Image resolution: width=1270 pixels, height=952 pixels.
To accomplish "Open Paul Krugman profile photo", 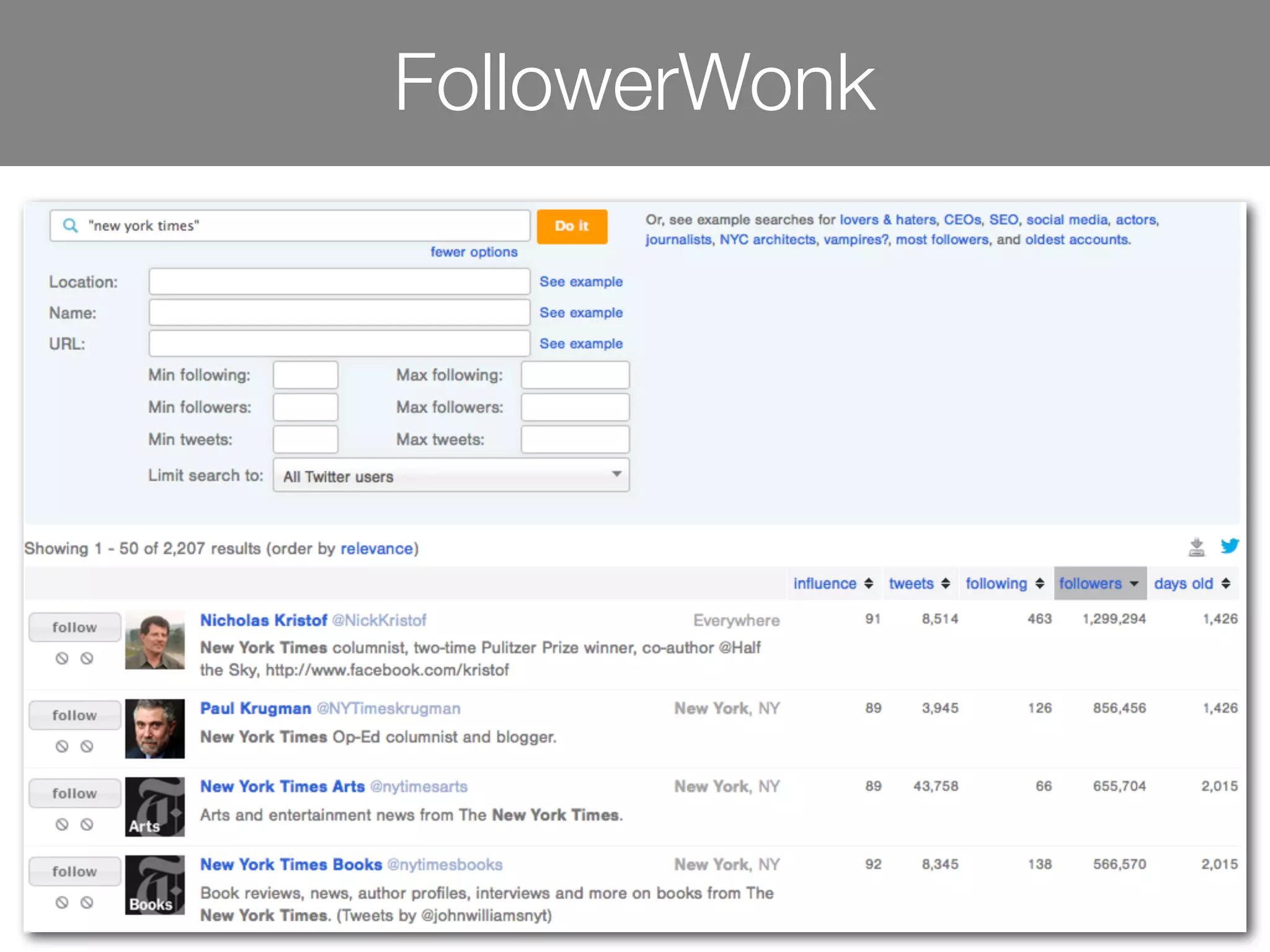I will tap(155, 729).
